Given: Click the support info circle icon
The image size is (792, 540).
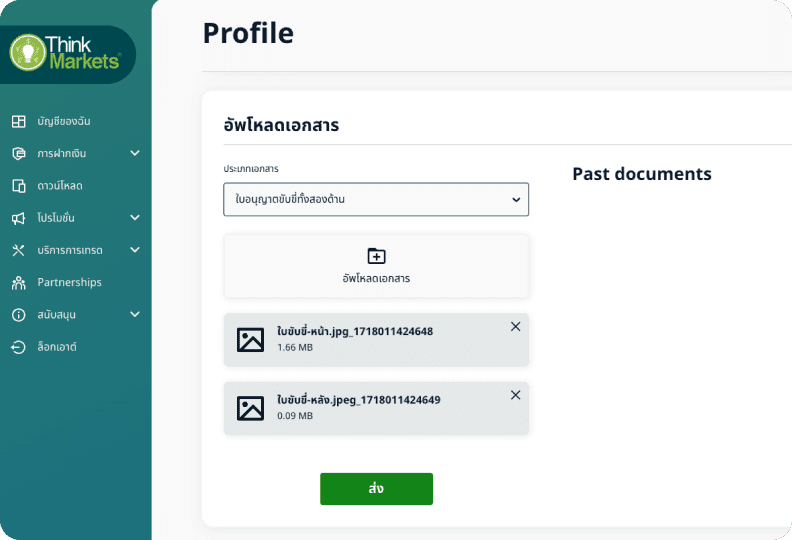Looking at the screenshot, I should (18, 314).
